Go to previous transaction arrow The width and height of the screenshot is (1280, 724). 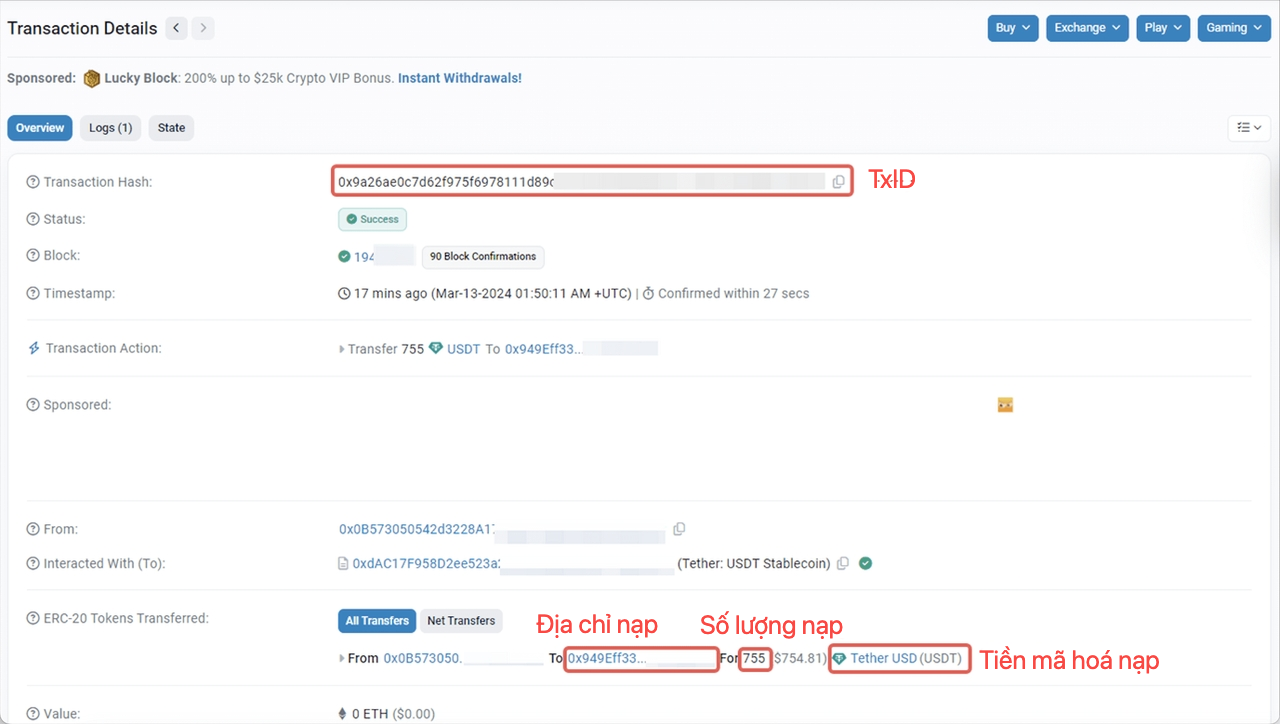(177, 28)
